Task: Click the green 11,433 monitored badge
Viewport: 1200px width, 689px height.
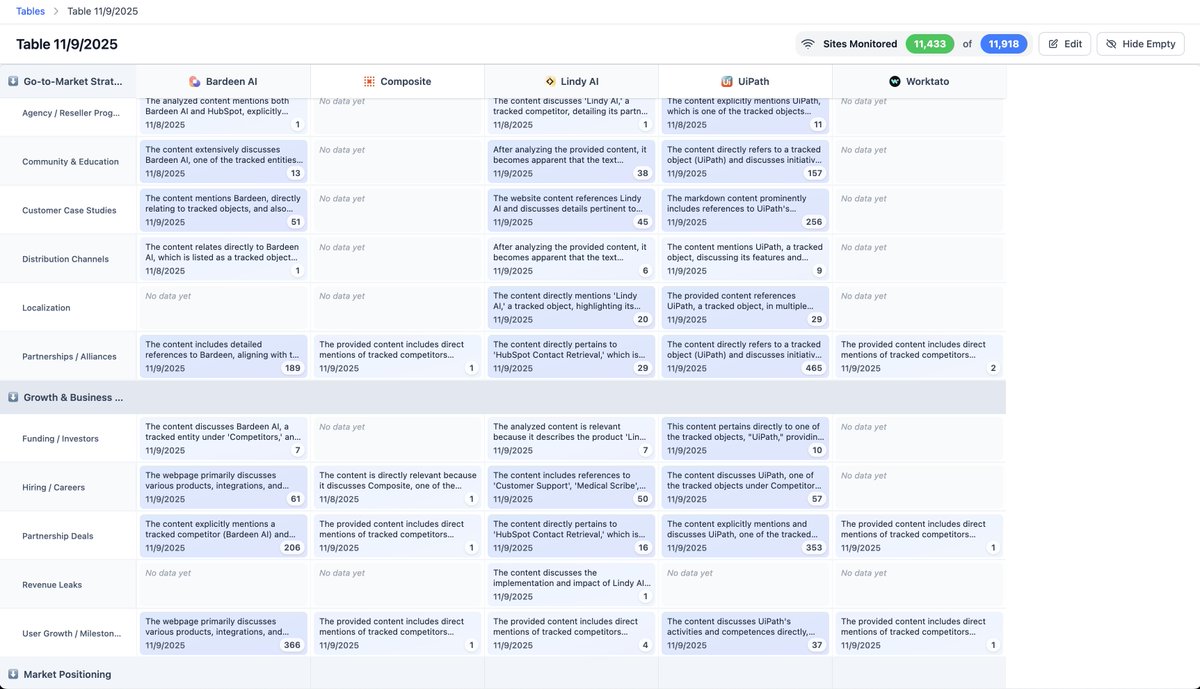Action: [x=930, y=44]
